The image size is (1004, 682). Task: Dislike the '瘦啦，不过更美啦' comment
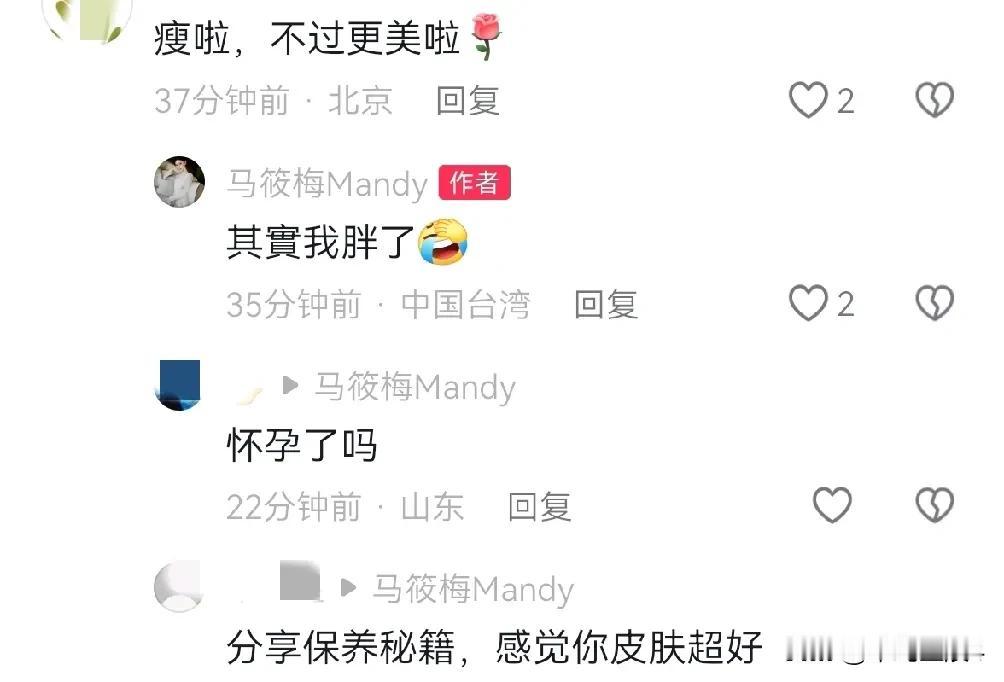point(934,101)
